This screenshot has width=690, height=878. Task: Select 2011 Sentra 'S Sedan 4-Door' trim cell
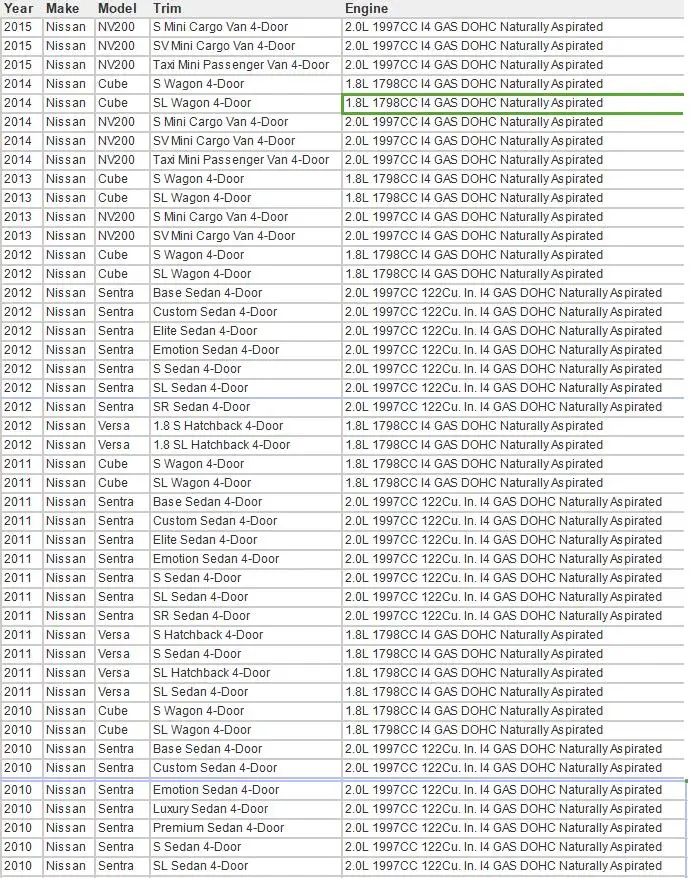tap(246, 579)
